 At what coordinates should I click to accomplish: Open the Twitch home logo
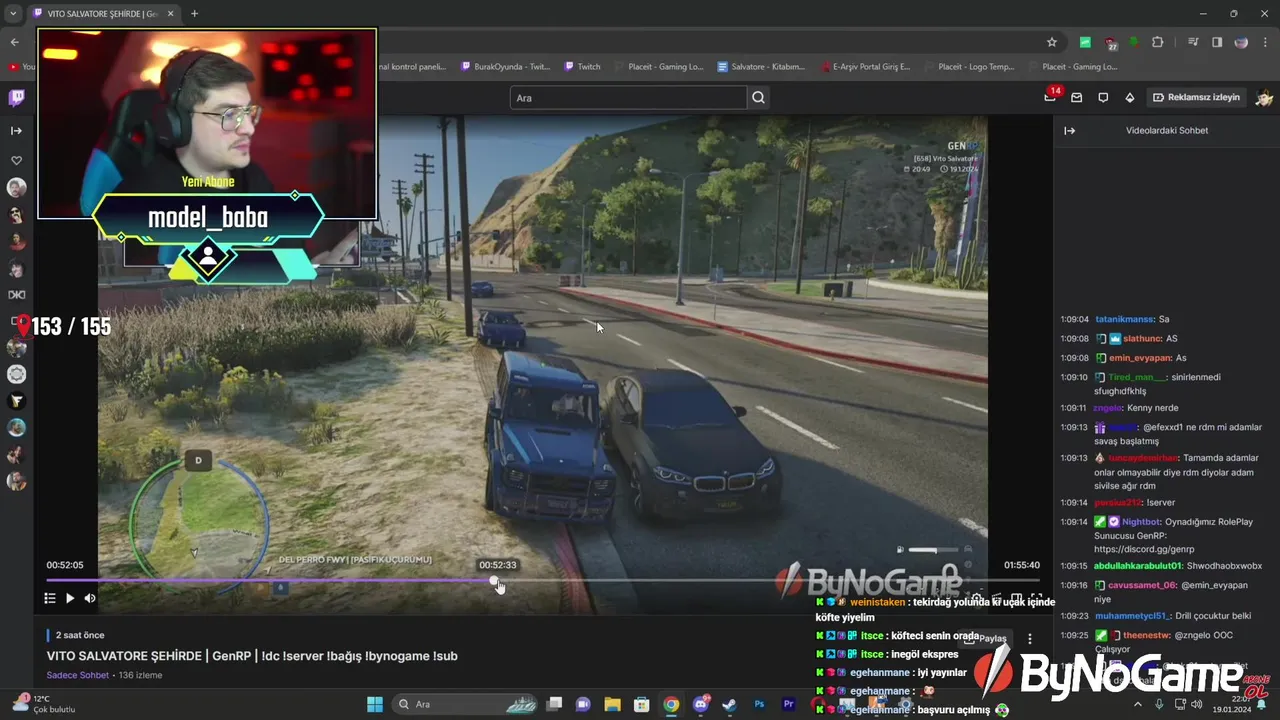click(x=16, y=97)
